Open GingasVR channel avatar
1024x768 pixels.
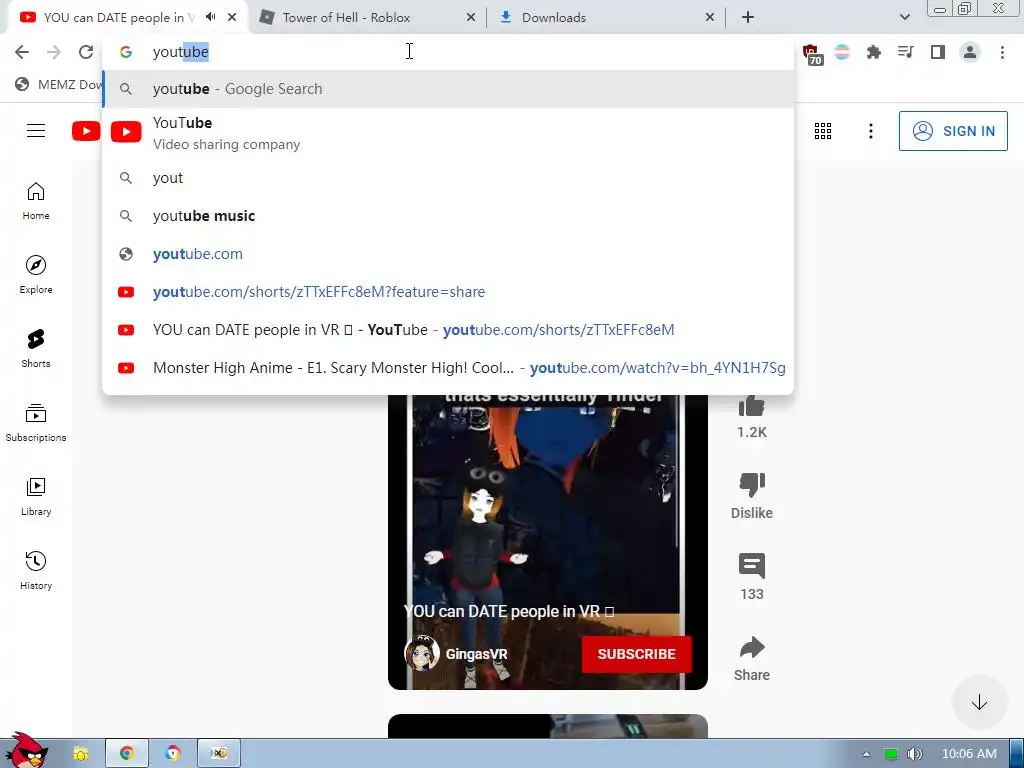click(x=422, y=654)
